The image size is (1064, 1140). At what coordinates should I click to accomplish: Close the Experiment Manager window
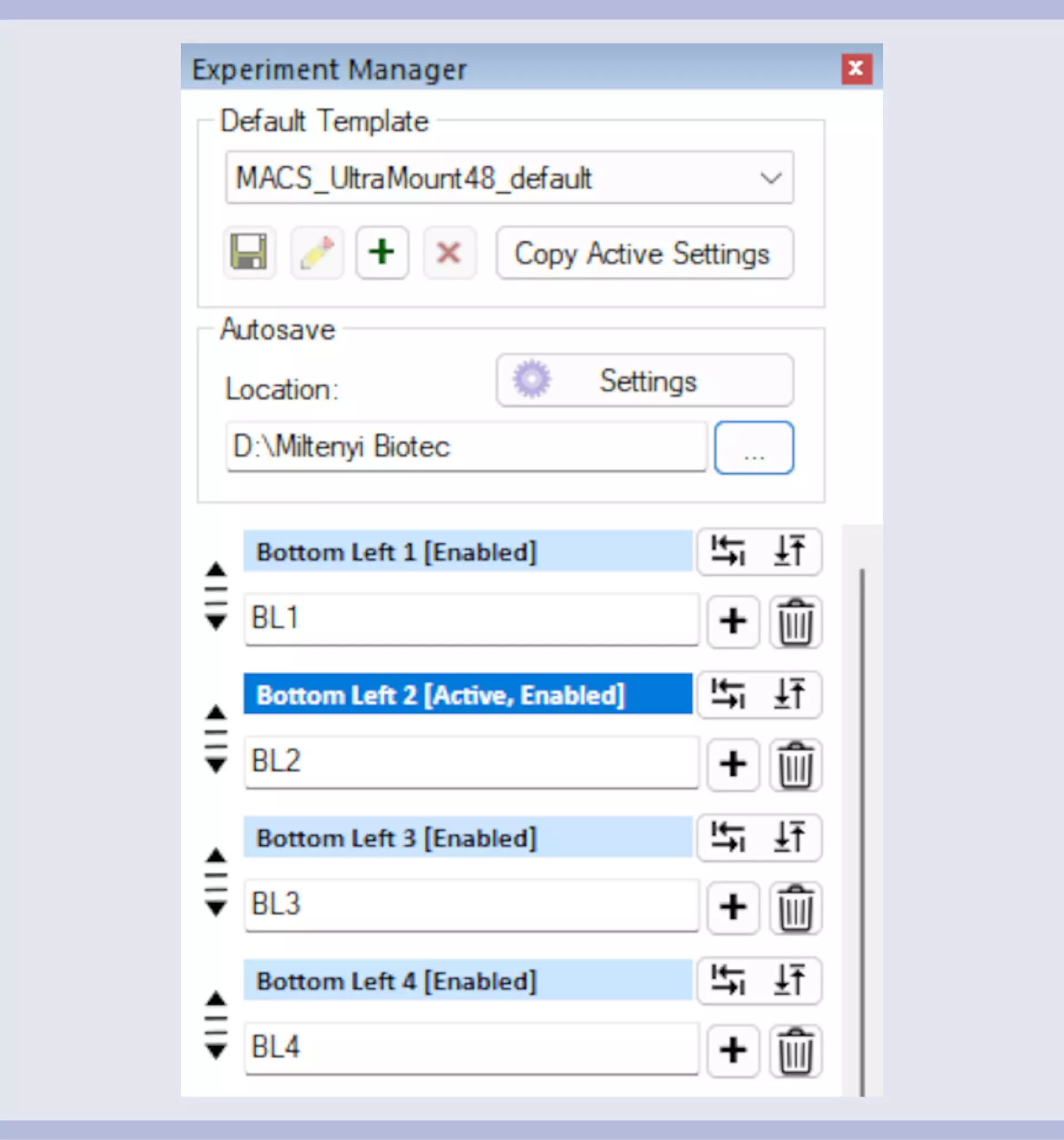point(857,69)
